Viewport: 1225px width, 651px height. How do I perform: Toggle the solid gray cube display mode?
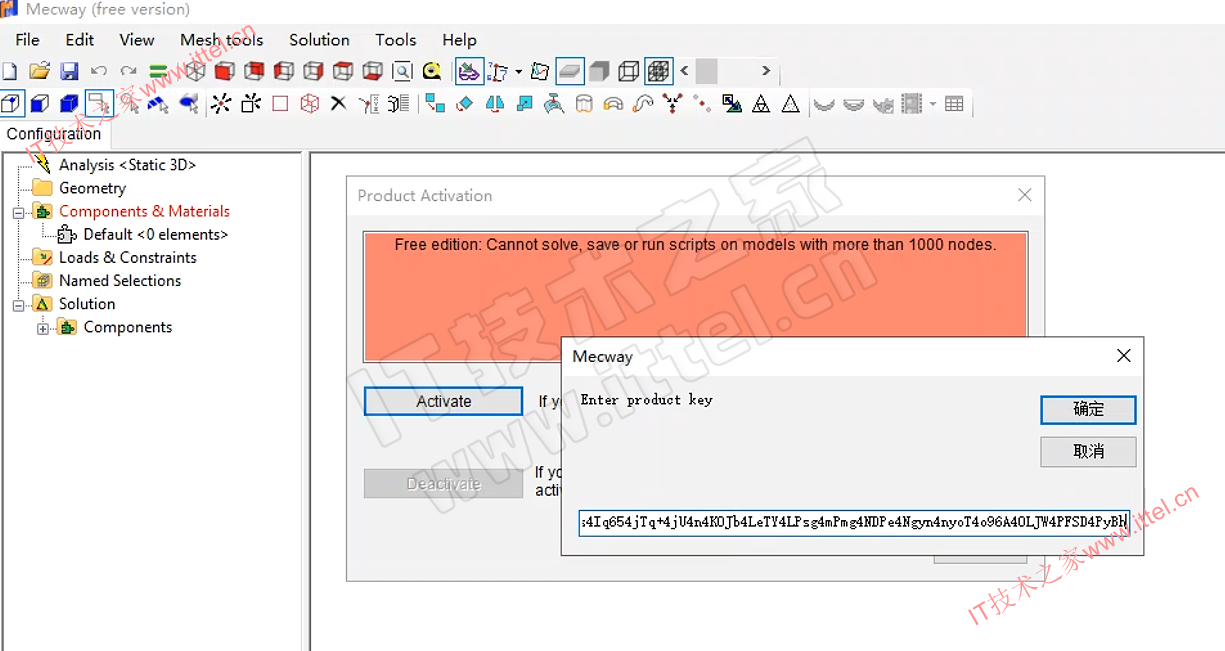tap(599, 71)
